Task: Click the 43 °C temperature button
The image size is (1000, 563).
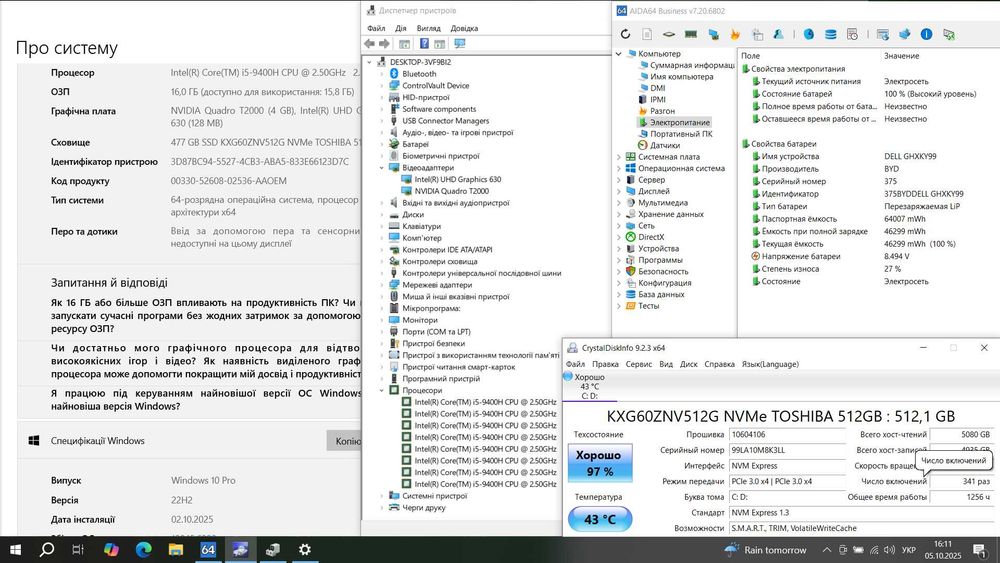Action: point(599,519)
